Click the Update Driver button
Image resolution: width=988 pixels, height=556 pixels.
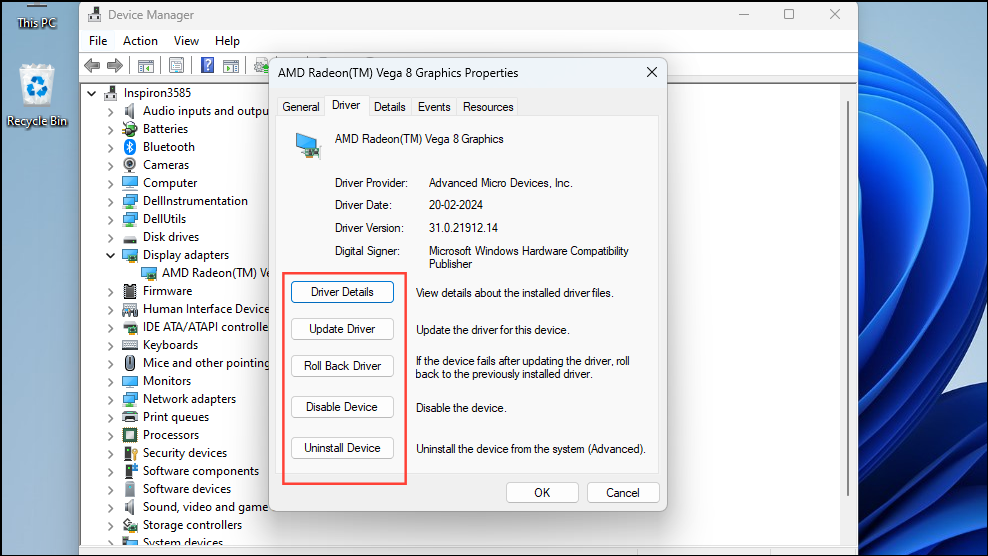[342, 329]
